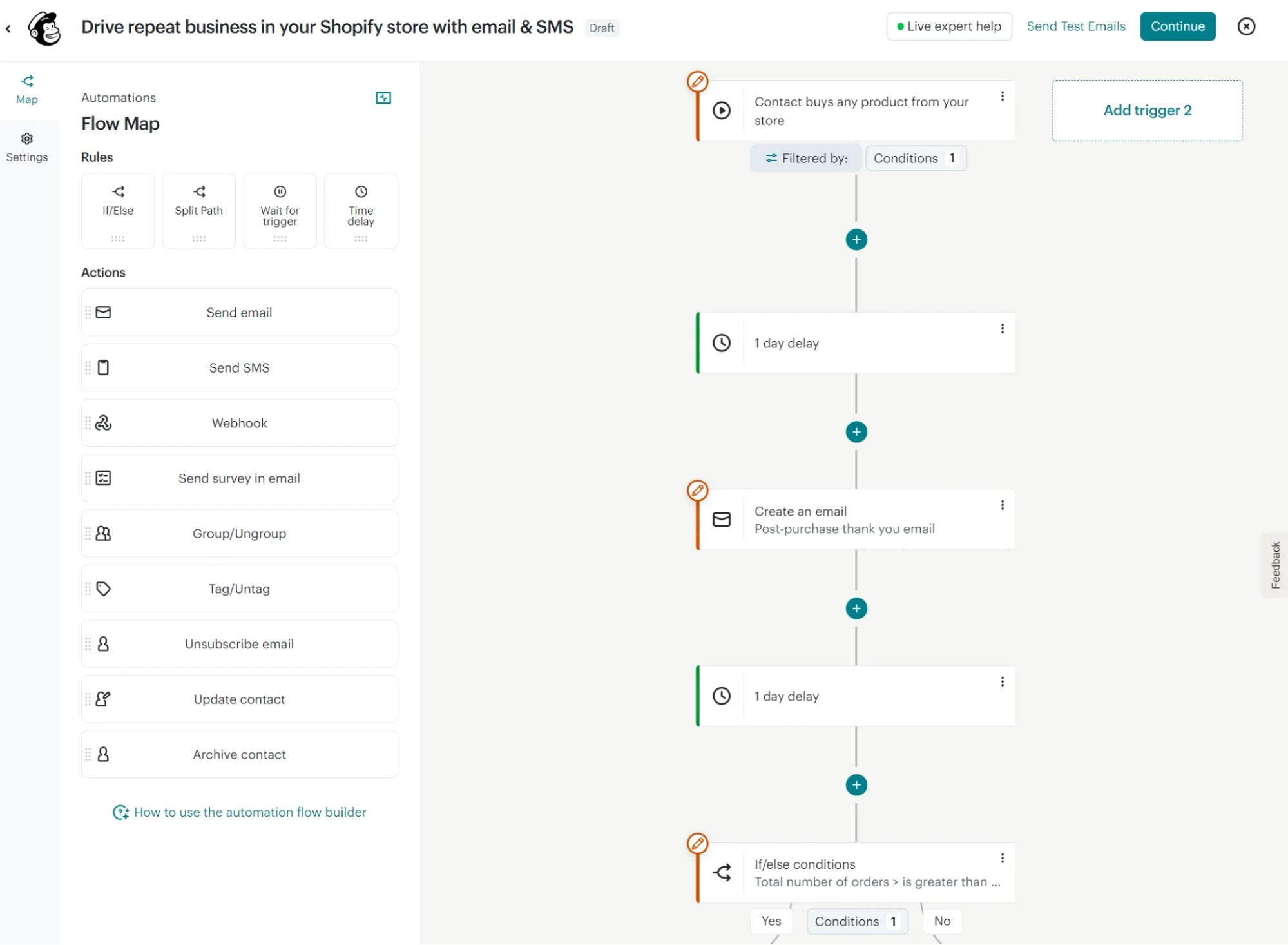The image size is (1288, 945).
Task: Open the Settings sidebar tab
Action: click(x=27, y=148)
